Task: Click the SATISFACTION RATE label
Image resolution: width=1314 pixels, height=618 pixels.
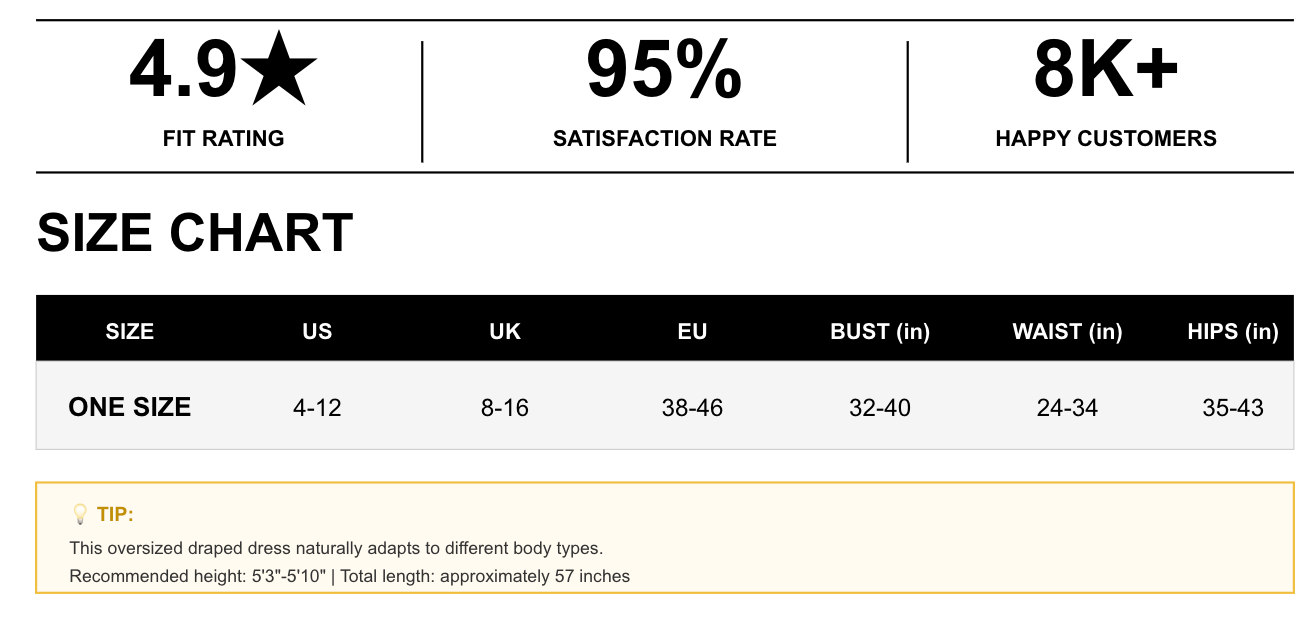Action: (664, 138)
